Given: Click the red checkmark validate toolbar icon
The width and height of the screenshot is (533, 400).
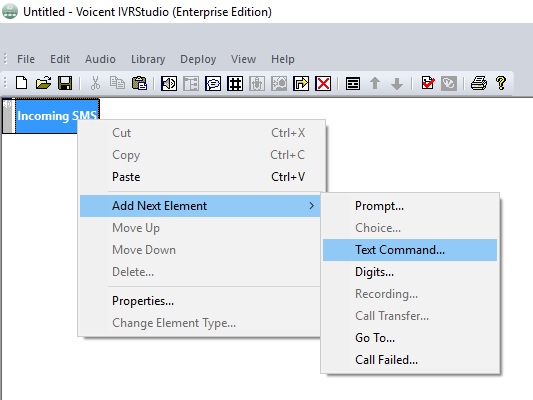Looking at the screenshot, I should coord(428,83).
